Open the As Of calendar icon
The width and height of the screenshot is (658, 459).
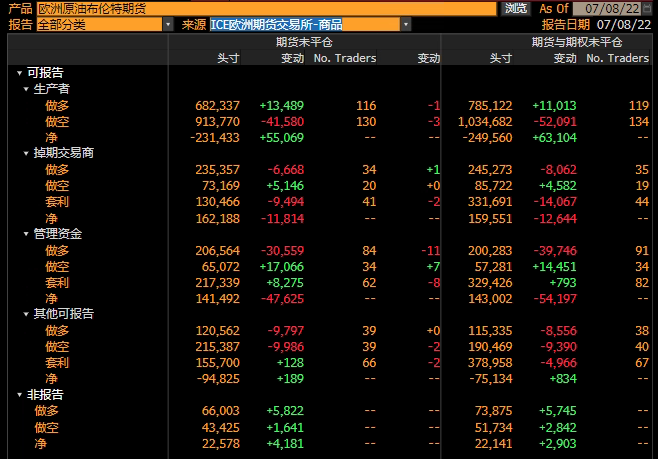click(x=650, y=8)
